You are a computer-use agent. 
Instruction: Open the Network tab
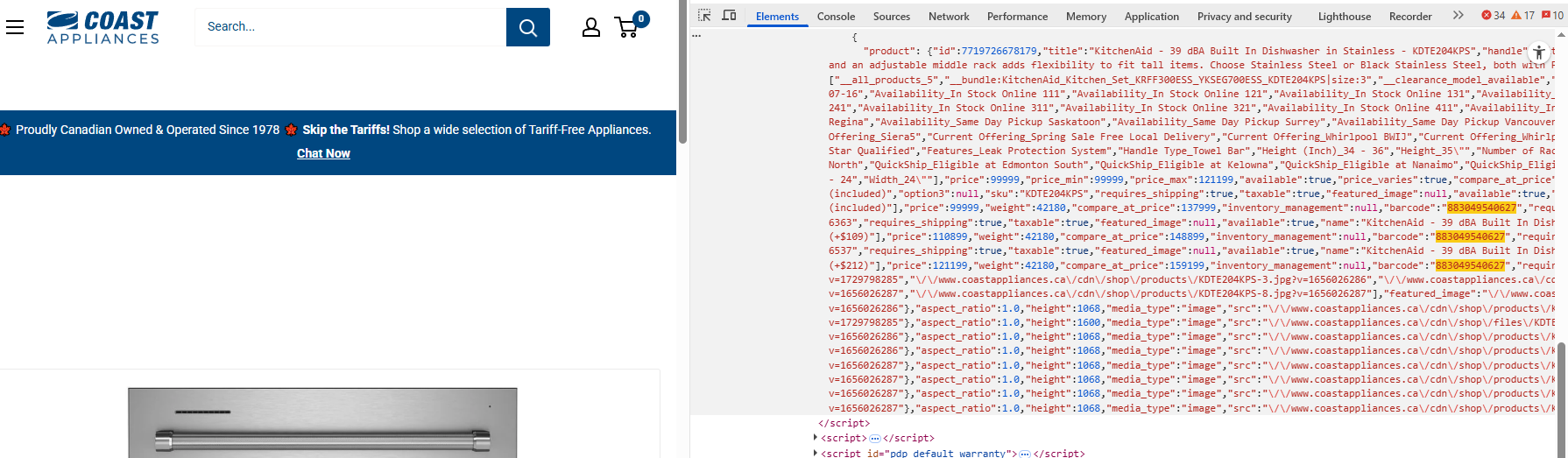click(x=949, y=16)
